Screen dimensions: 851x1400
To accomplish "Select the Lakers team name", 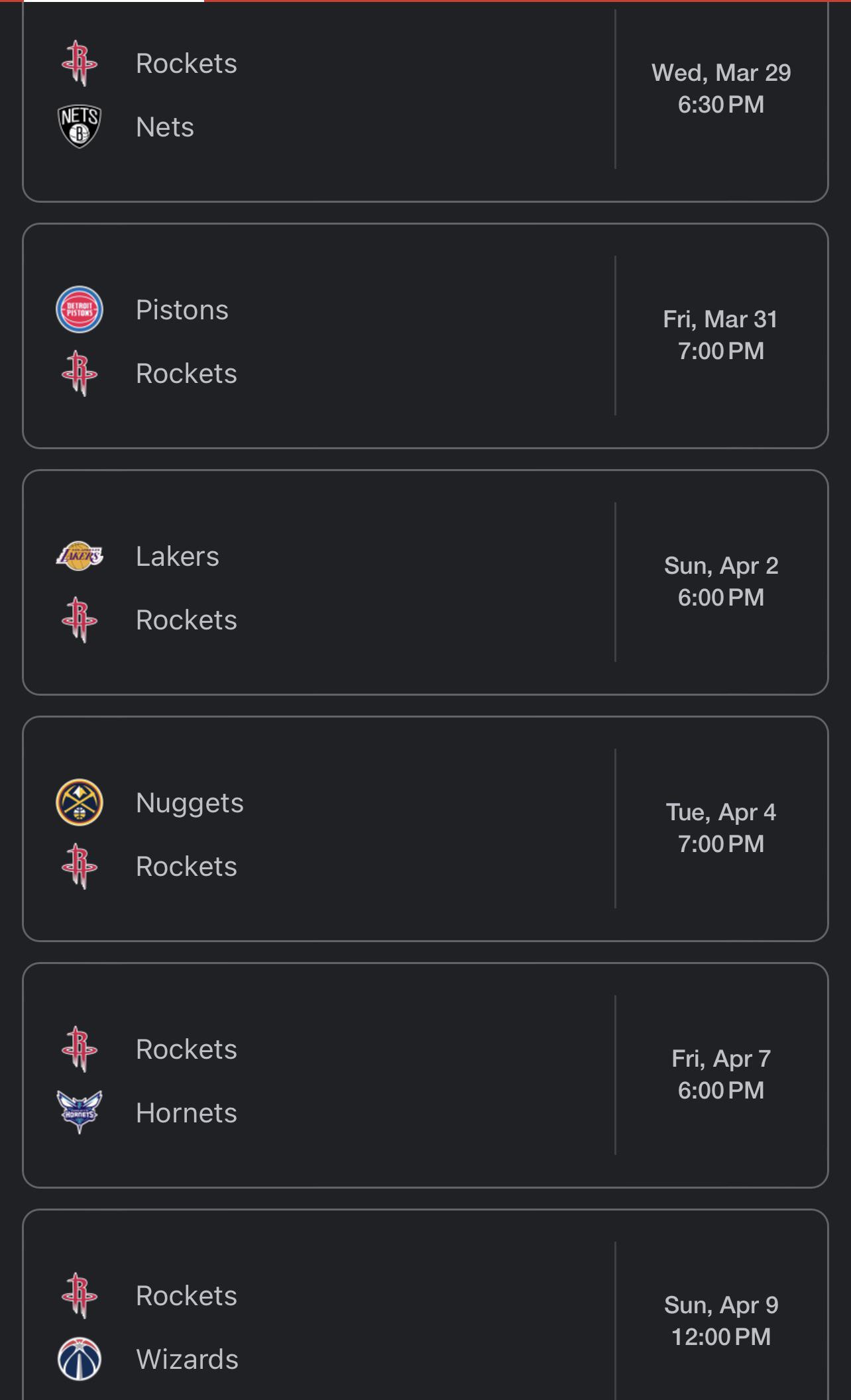I will (x=178, y=557).
